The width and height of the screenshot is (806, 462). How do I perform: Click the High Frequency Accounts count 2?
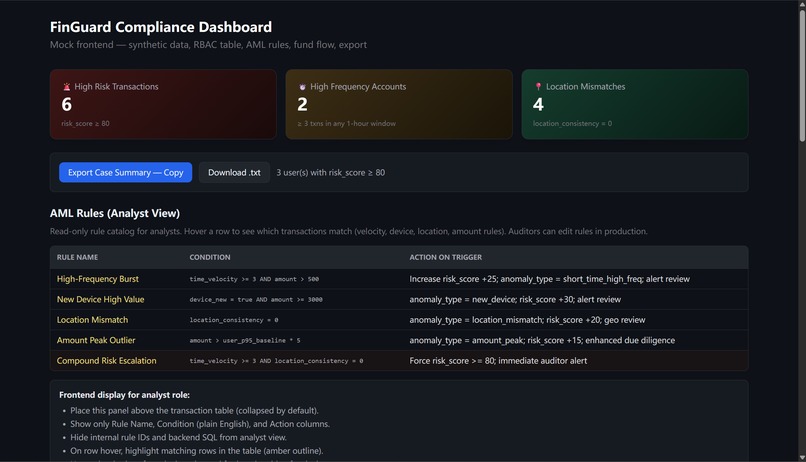302,105
